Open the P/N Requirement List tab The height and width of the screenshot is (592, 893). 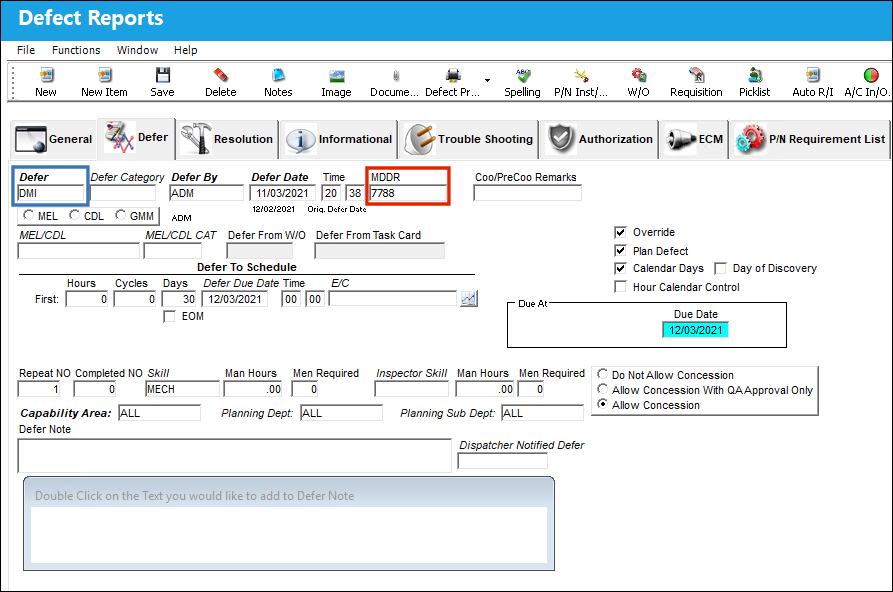tap(810, 139)
